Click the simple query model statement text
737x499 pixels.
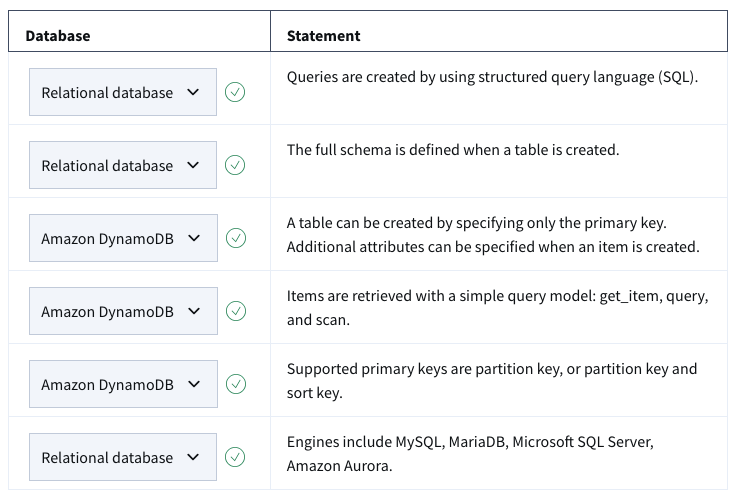(x=497, y=306)
